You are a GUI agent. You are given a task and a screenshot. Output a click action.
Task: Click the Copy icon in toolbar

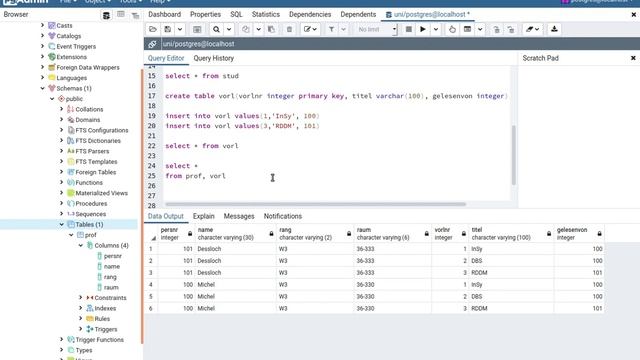pos(245,29)
